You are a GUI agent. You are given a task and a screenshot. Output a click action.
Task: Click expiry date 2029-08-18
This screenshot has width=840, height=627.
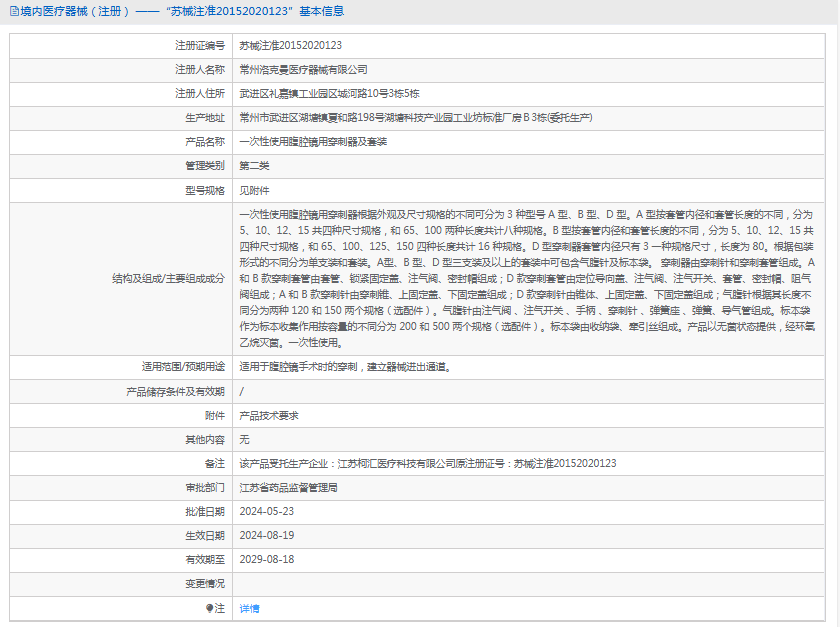267,559
